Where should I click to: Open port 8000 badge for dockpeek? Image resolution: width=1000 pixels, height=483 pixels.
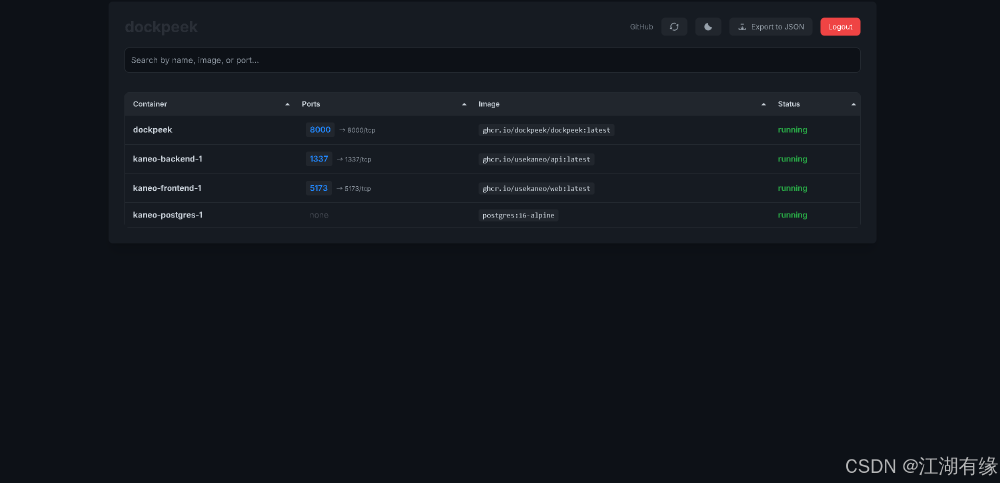[x=320, y=130]
